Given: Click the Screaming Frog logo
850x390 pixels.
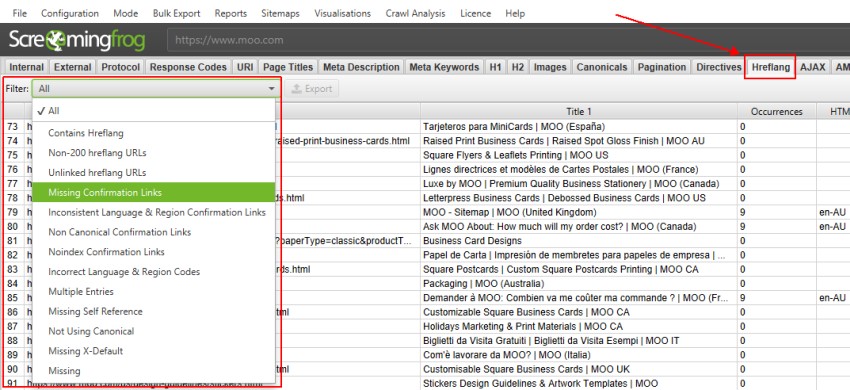Looking at the screenshot, I should pyautogui.click(x=77, y=40).
